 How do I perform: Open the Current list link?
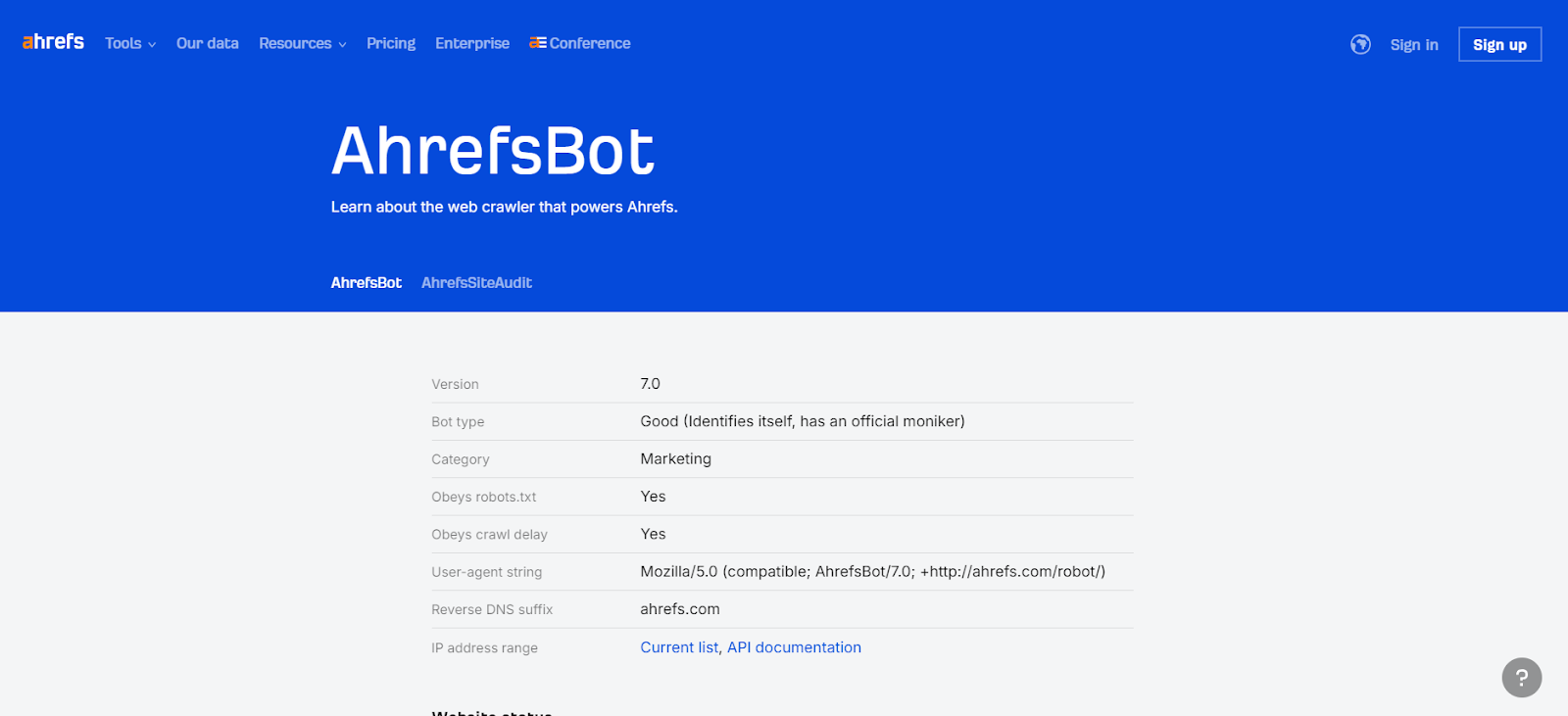pos(679,647)
